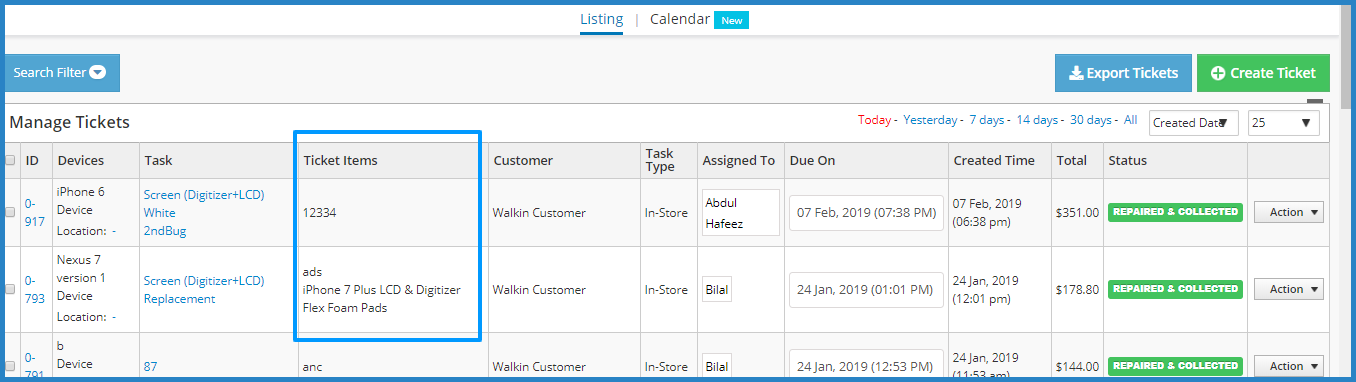Open task Screen (Digitizer+LCD) Replacement

[203, 289]
